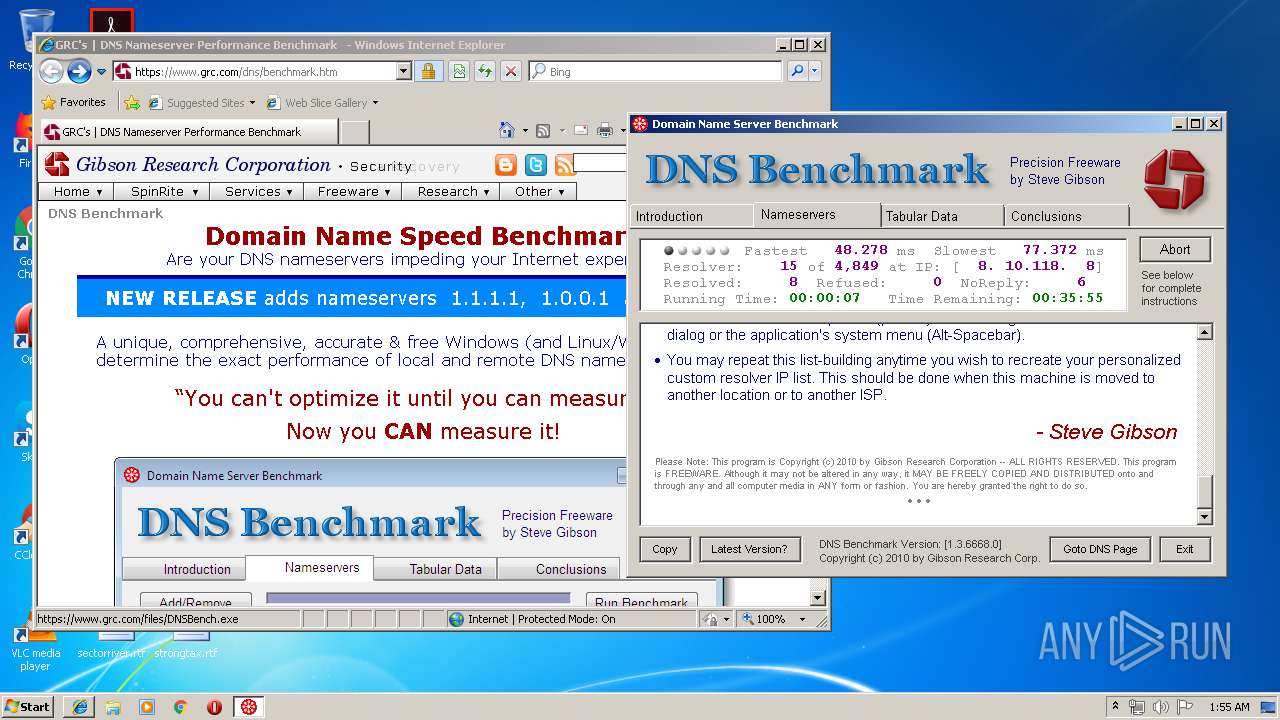Open the address bar URL history dropdown
This screenshot has height=720, width=1280.
coord(404,71)
